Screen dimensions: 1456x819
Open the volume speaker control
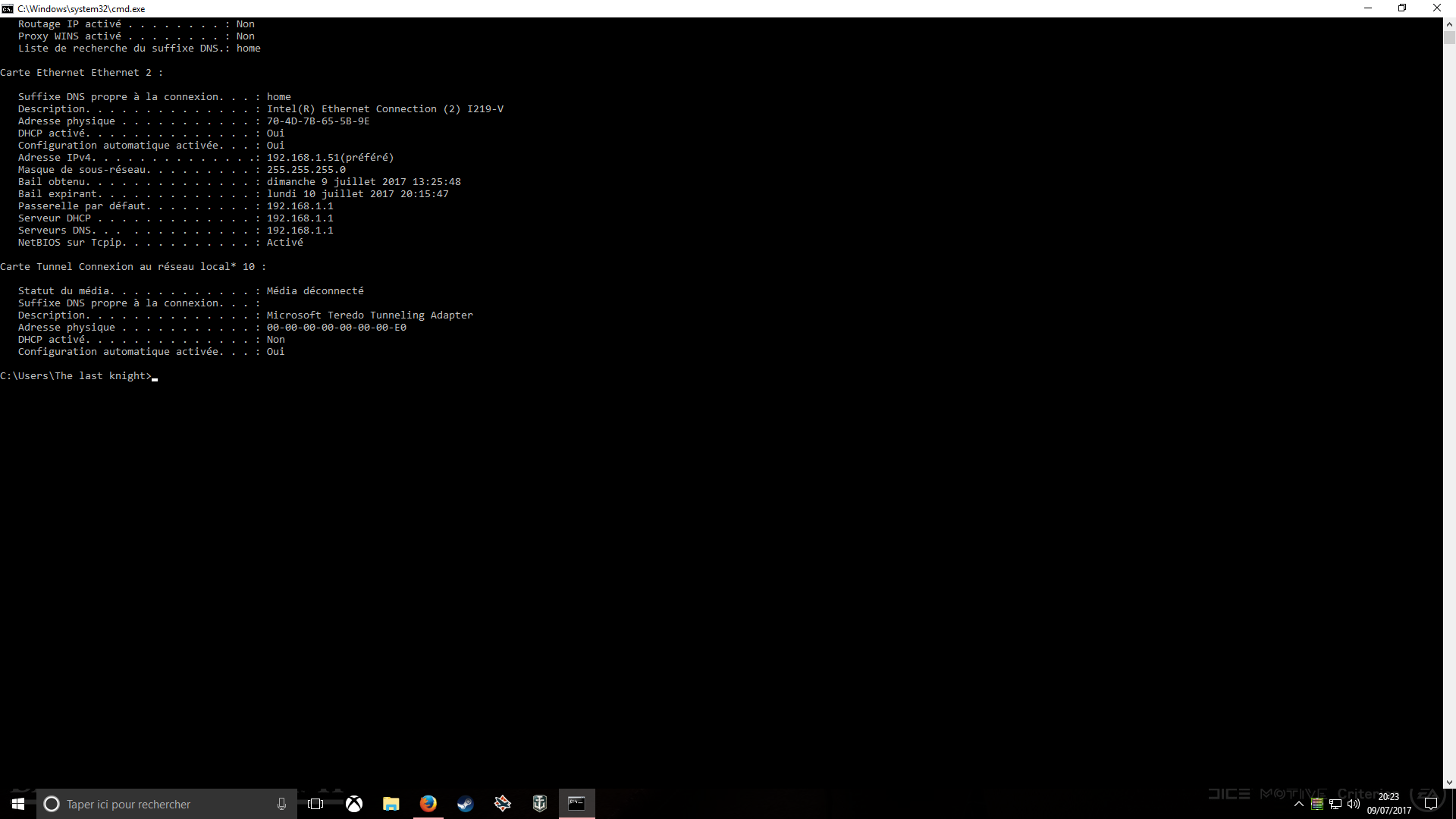(x=1354, y=804)
